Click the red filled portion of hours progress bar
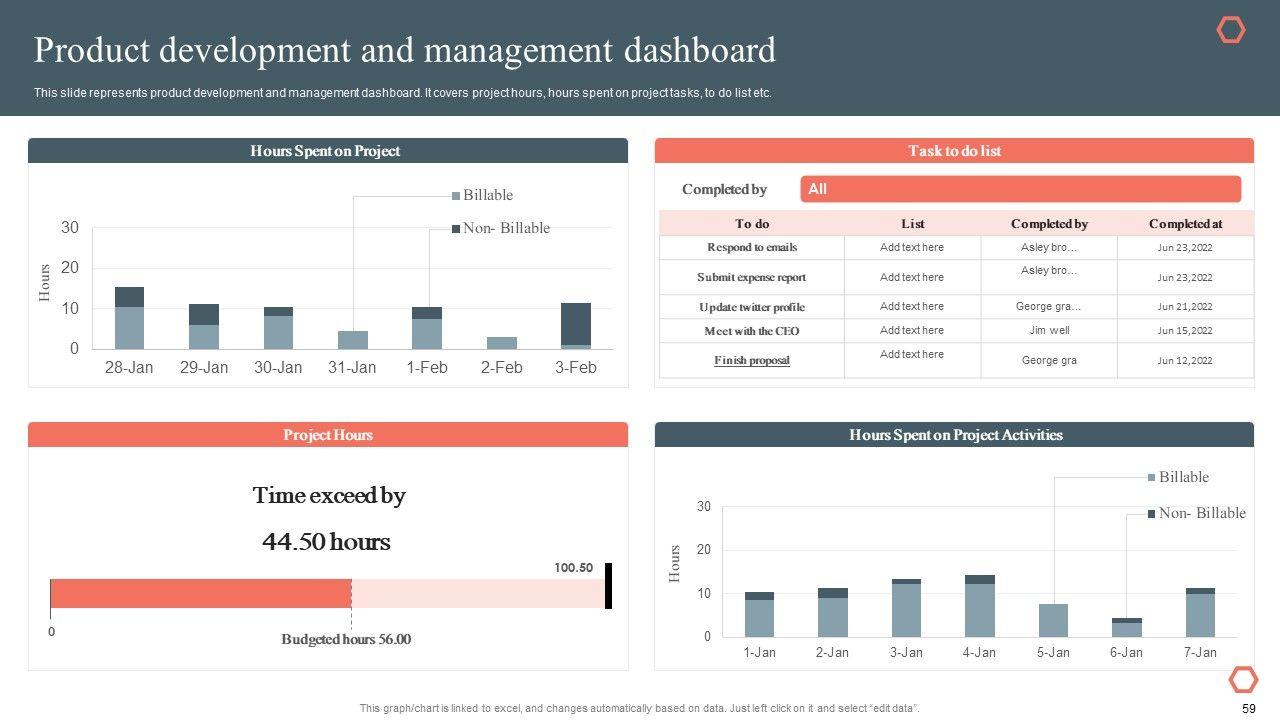 200,593
